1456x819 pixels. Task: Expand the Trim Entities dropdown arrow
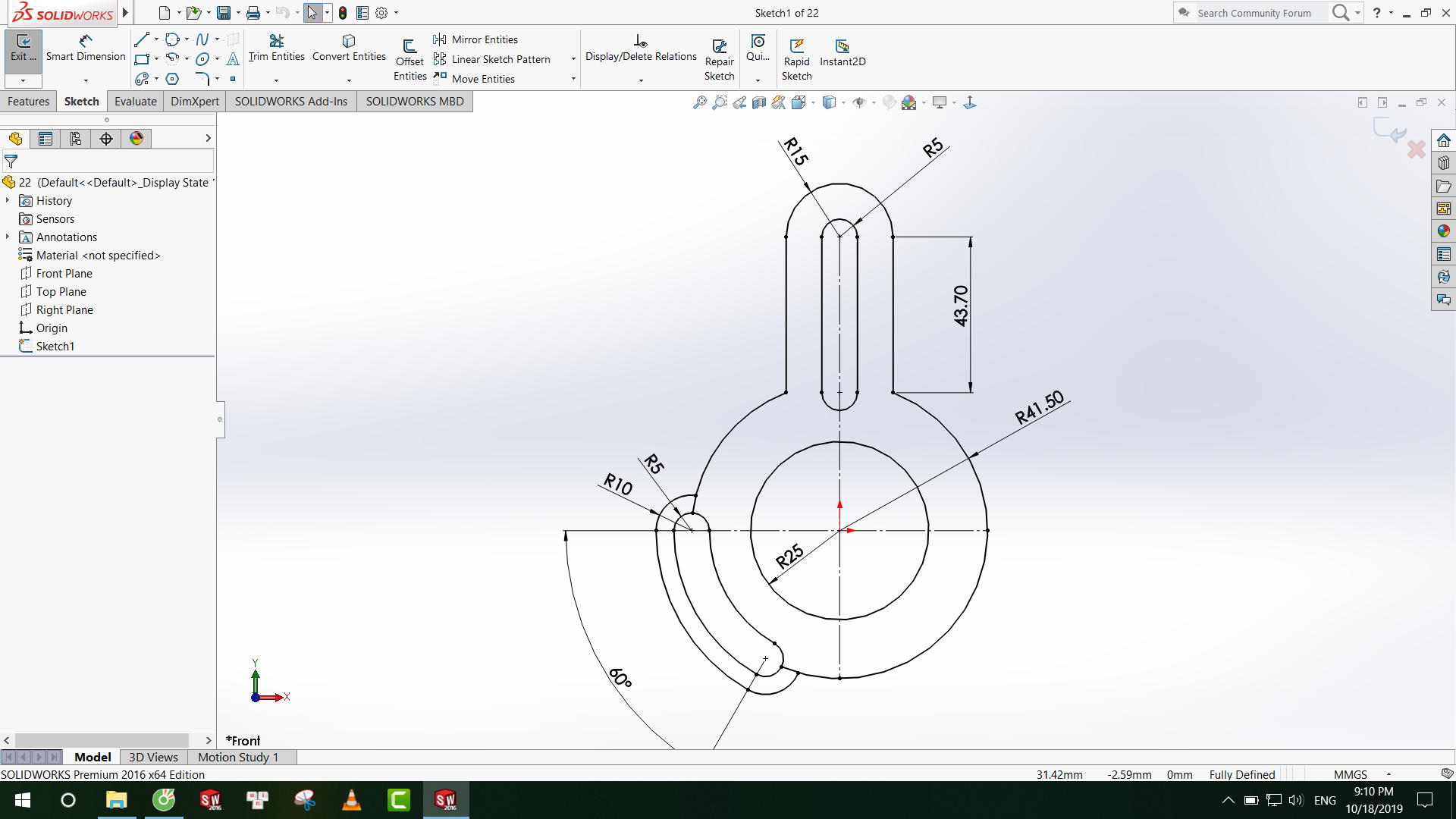pos(276,80)
